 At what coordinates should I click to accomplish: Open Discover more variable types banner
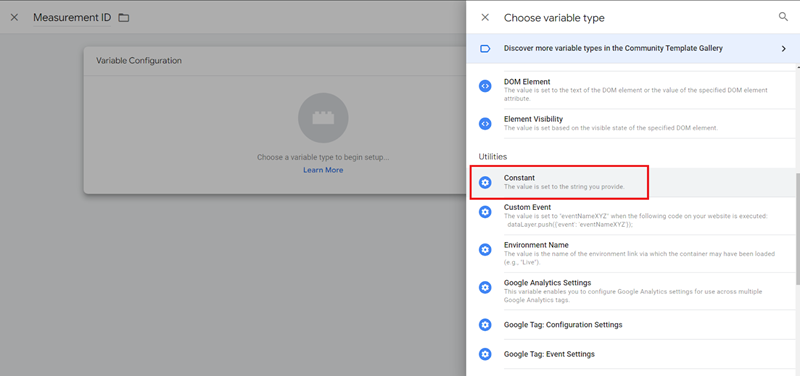click(x=633, y=48)
